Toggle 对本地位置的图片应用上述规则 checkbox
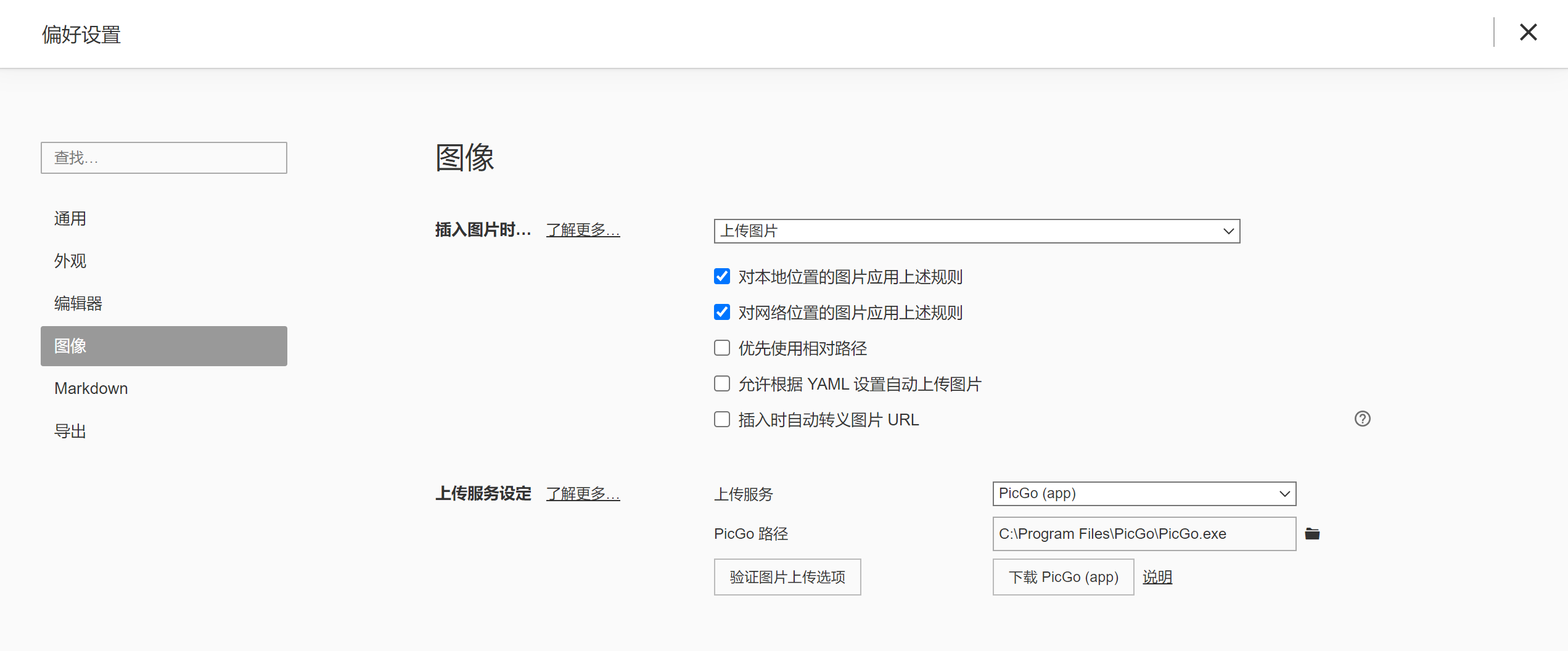 [x=722, y=277]
